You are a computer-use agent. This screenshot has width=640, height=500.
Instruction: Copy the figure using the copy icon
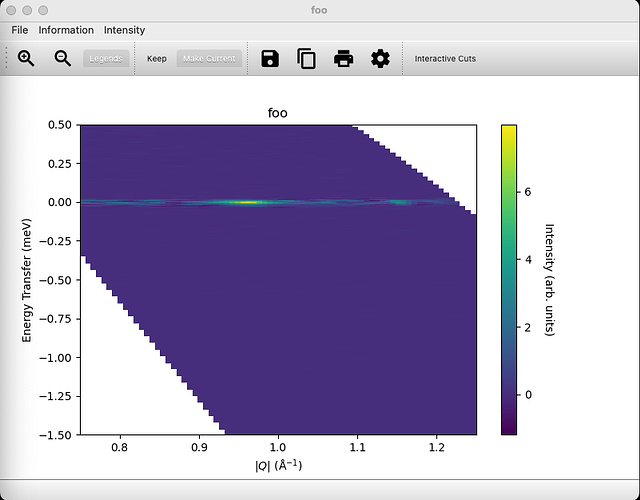pyautogui.click(x=307, y=58)
